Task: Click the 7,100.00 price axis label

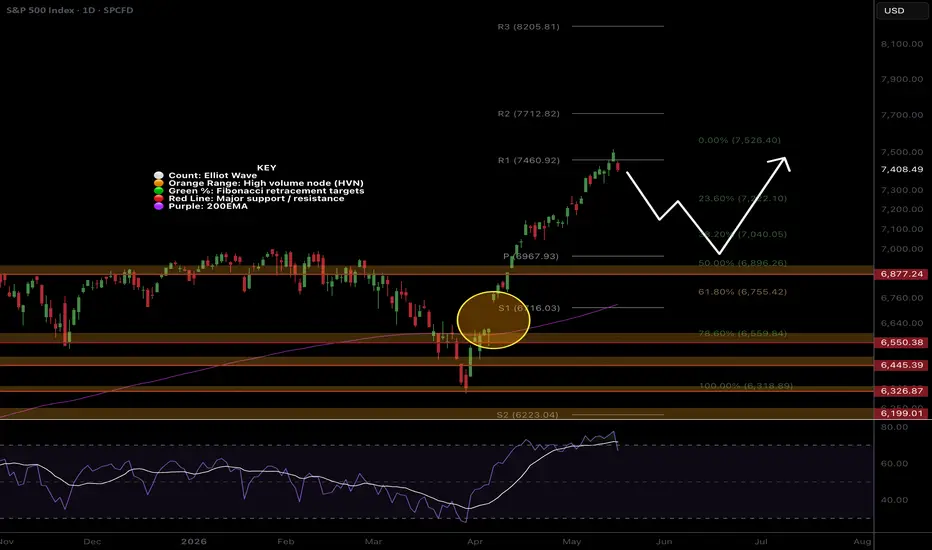Action: (x=902, y=229)
